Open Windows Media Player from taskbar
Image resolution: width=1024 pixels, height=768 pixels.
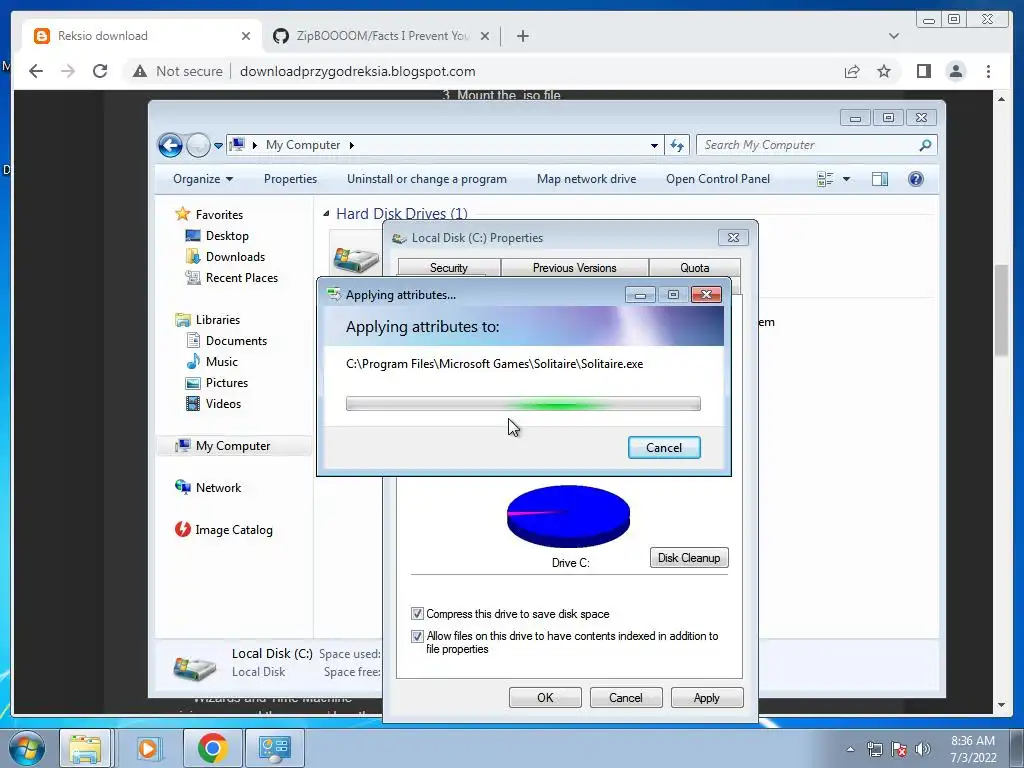point(148,748)
